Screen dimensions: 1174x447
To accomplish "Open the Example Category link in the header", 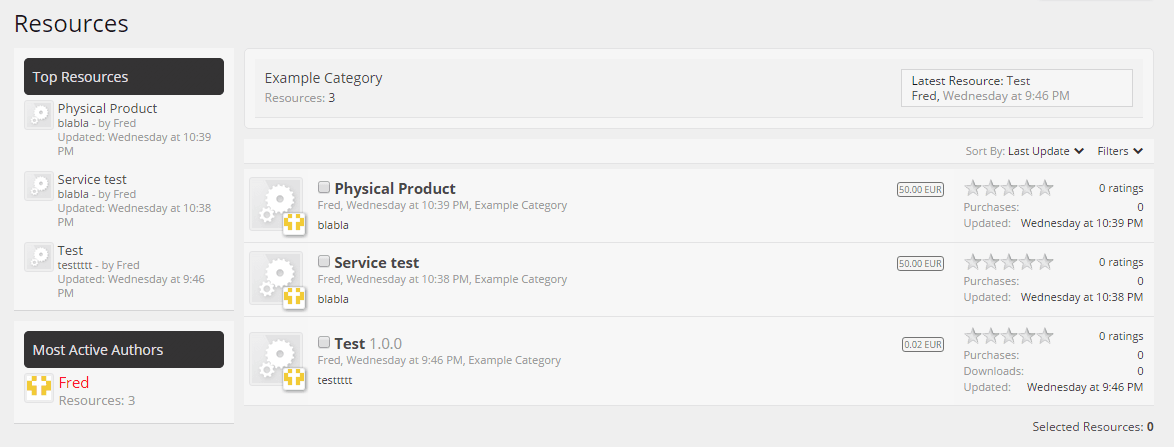I will click(x=323, y=78).
